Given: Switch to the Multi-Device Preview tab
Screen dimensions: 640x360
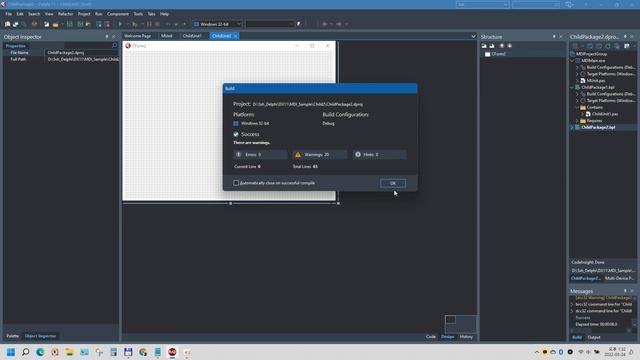Looking at the screenshot, I should click(x=620, y=278).
